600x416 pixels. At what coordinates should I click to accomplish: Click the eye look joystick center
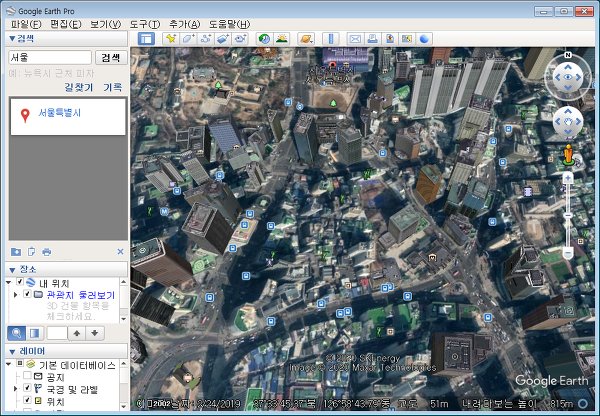pyautogui.click(x=568, y=77)
